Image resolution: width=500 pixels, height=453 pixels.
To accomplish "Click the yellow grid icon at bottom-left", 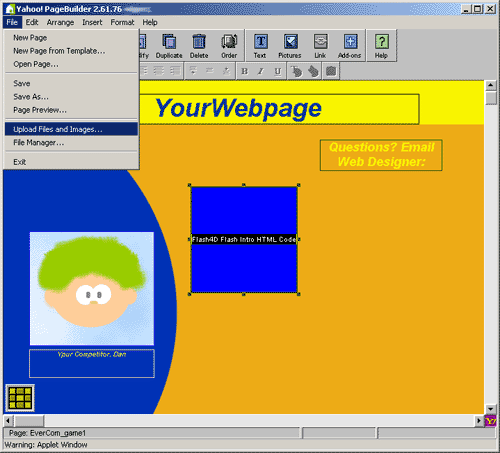I will tap(20, 398).
